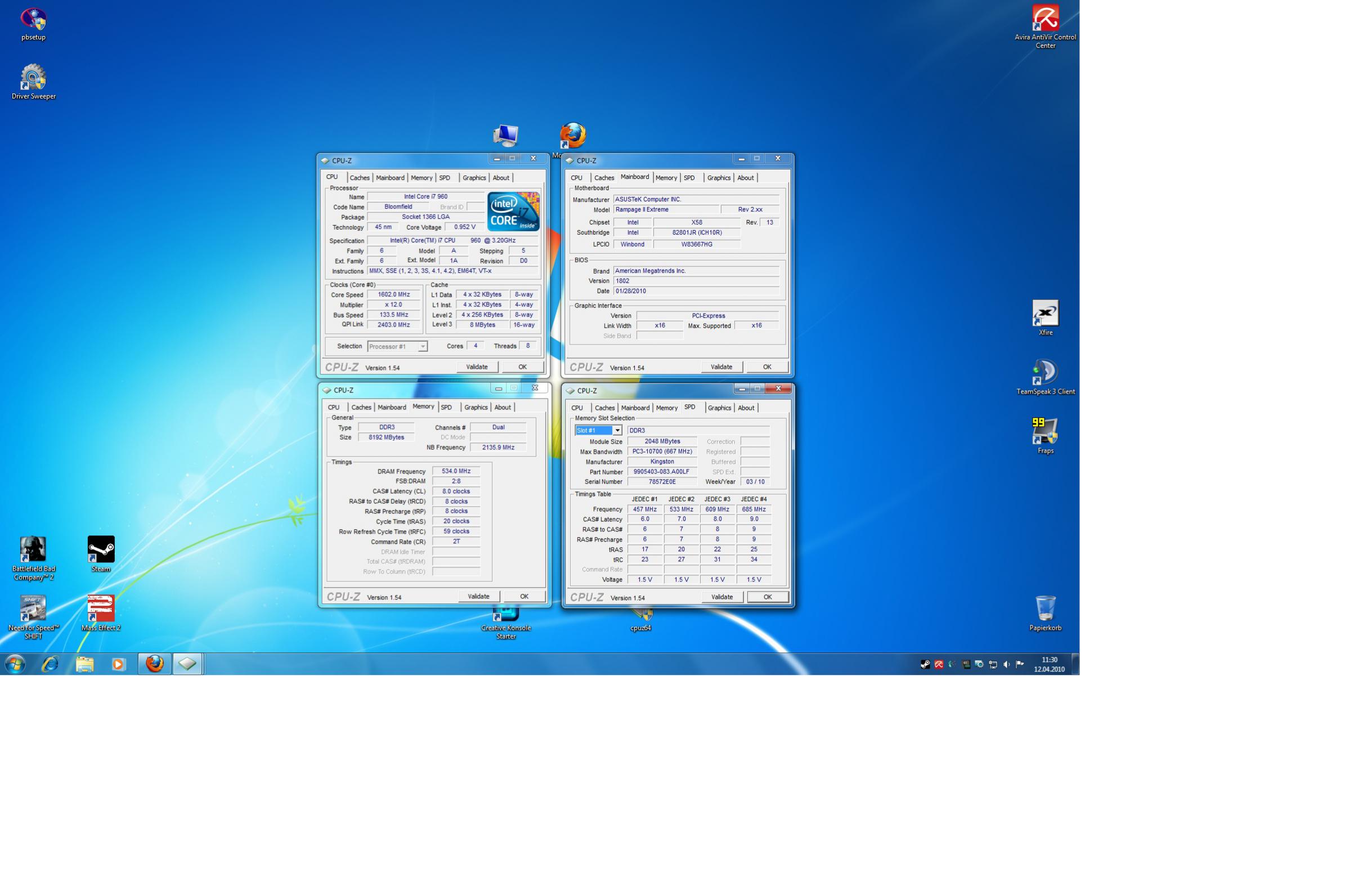Select the About tab in SPD window

tap(746, 408)
